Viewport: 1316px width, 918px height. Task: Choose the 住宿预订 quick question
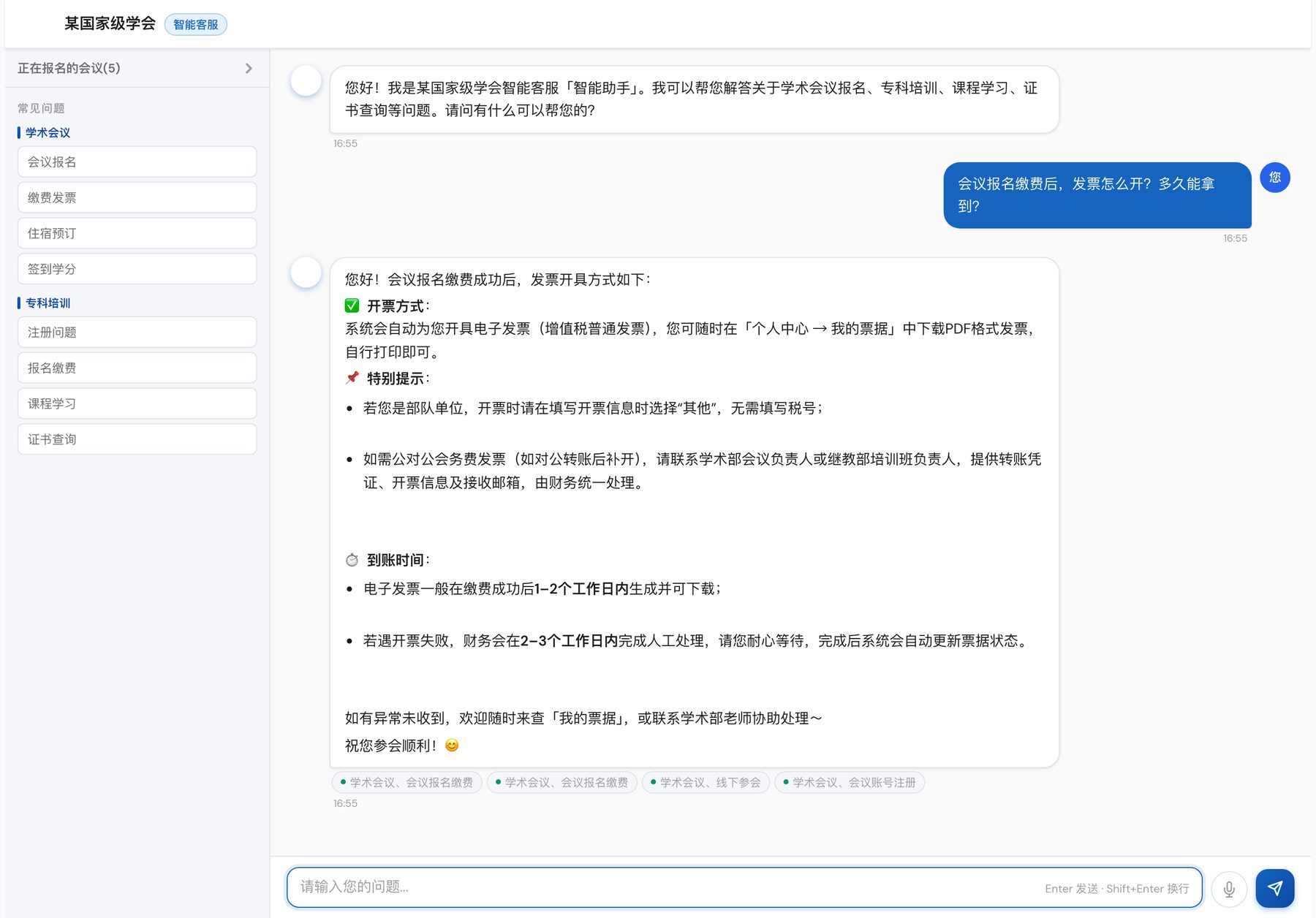(x=137, y=233)
